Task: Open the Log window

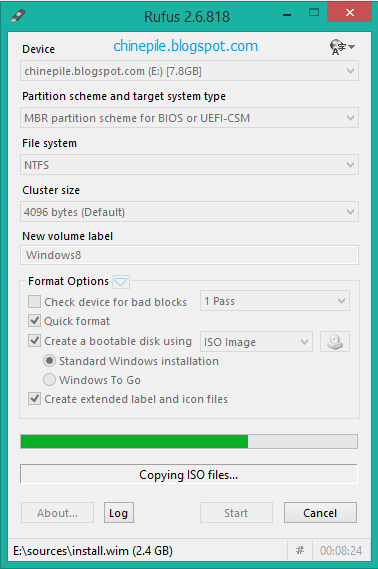Action: 119,513
